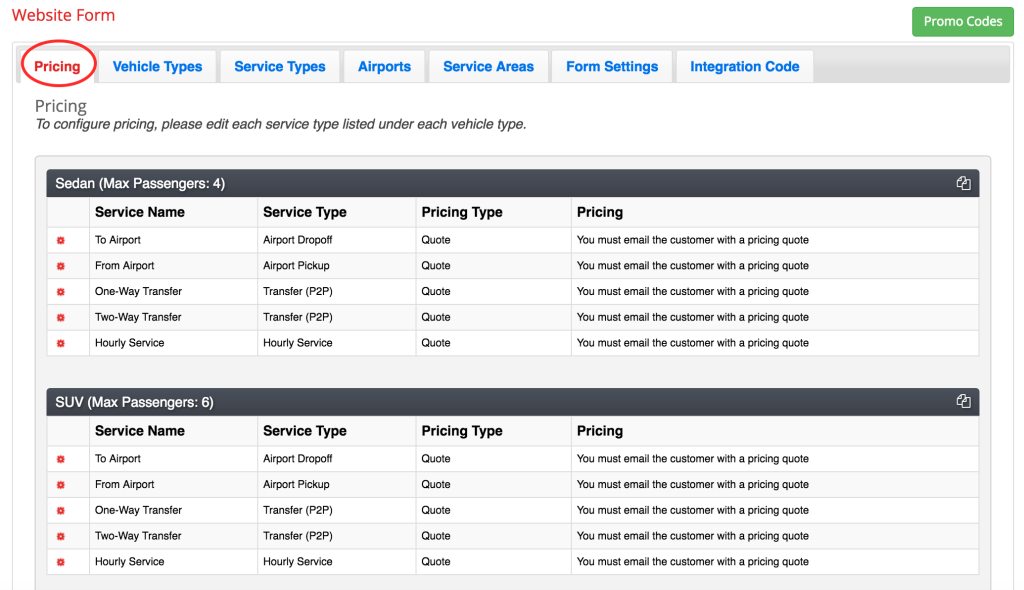Viewport: 1024px width, 590px height.
Task: Click gear icon for Sedan From Airport
Action: [61, 266]
